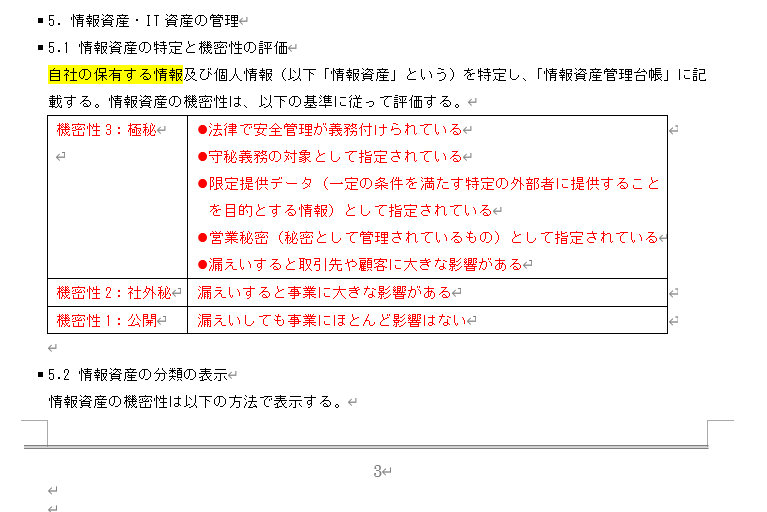Click bullet beginning '営業秘密(秘密として管理'

pos(428,238)
